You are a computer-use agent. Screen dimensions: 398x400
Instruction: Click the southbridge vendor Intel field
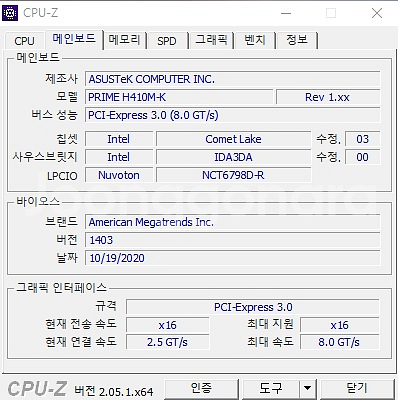click(119, 157)
